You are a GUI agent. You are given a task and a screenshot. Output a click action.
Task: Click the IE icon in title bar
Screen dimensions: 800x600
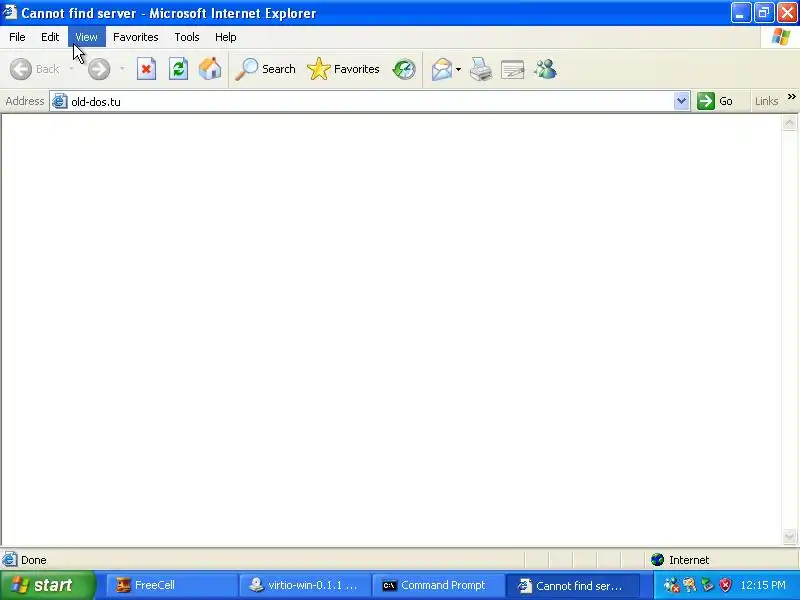coord(10,12)
